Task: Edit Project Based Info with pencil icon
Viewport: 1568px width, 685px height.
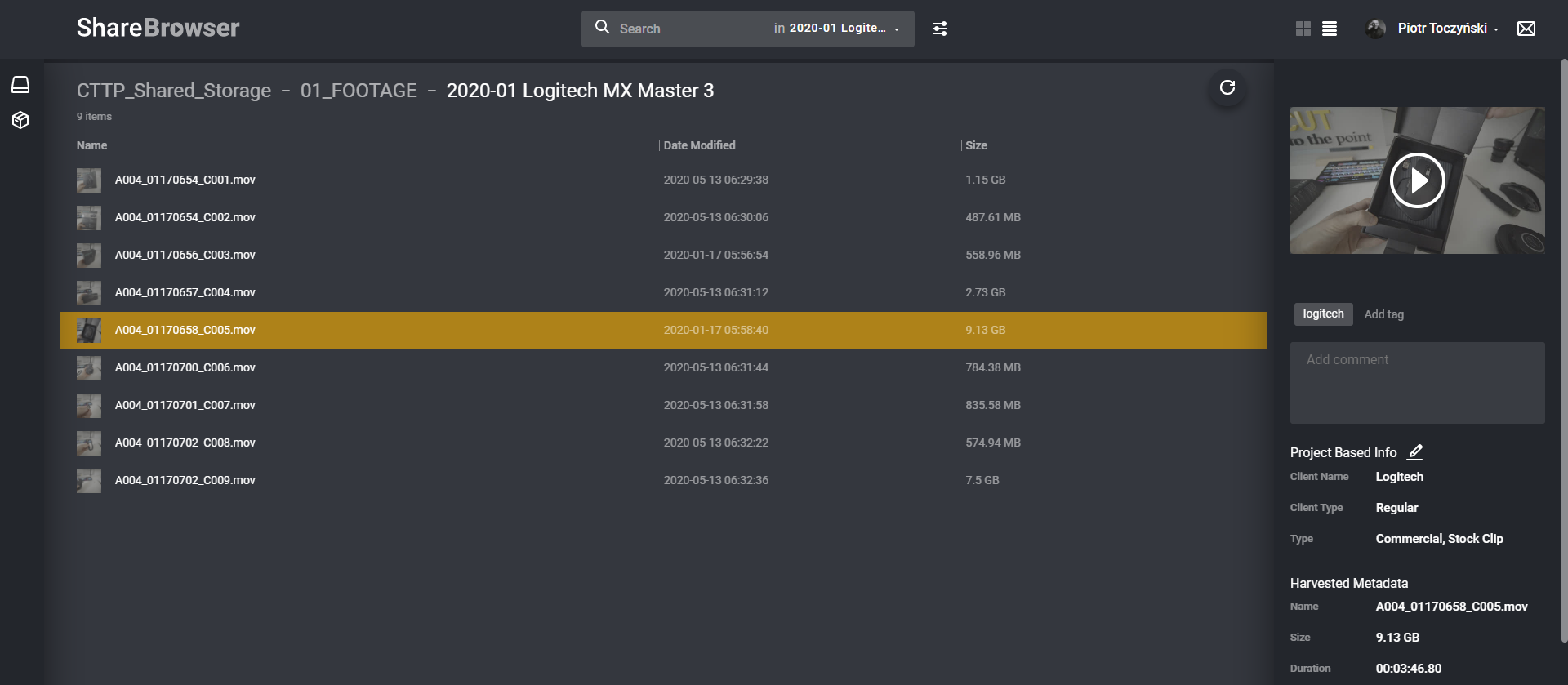Action: tap(1415, 451)
